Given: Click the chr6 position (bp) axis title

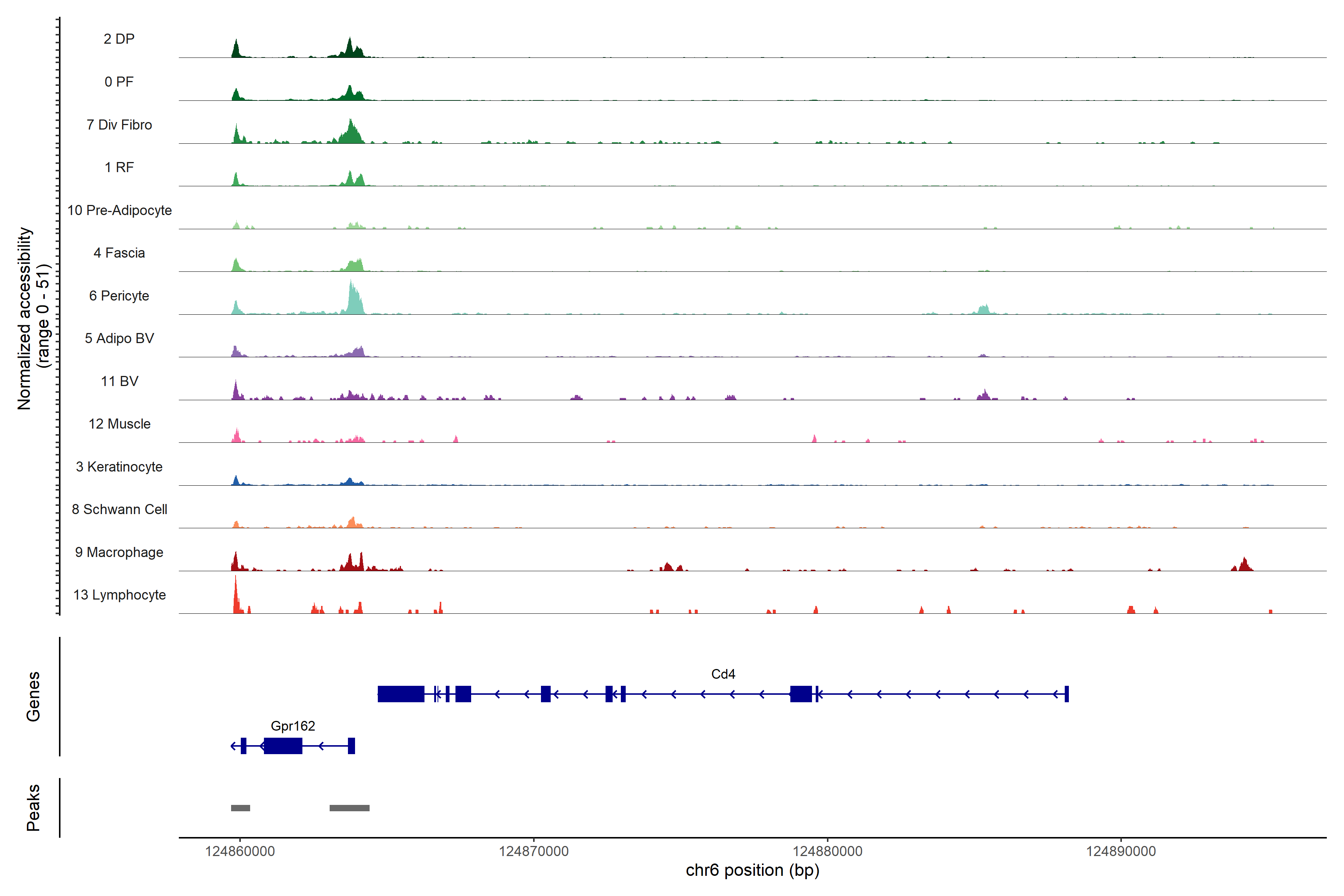Looking at the screenshot, I should coord(752,870).
